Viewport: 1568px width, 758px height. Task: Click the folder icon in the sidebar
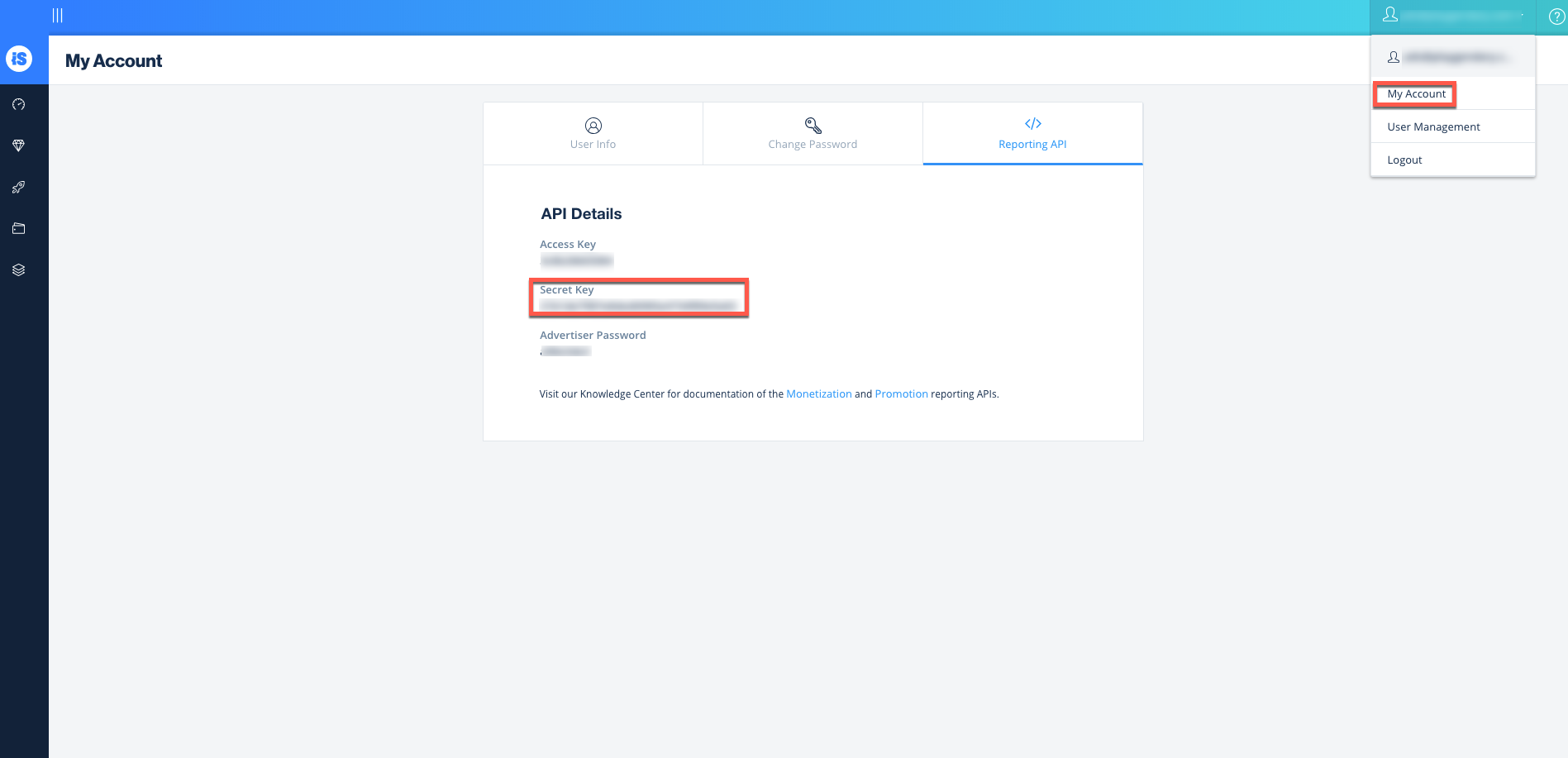point(19,229)
